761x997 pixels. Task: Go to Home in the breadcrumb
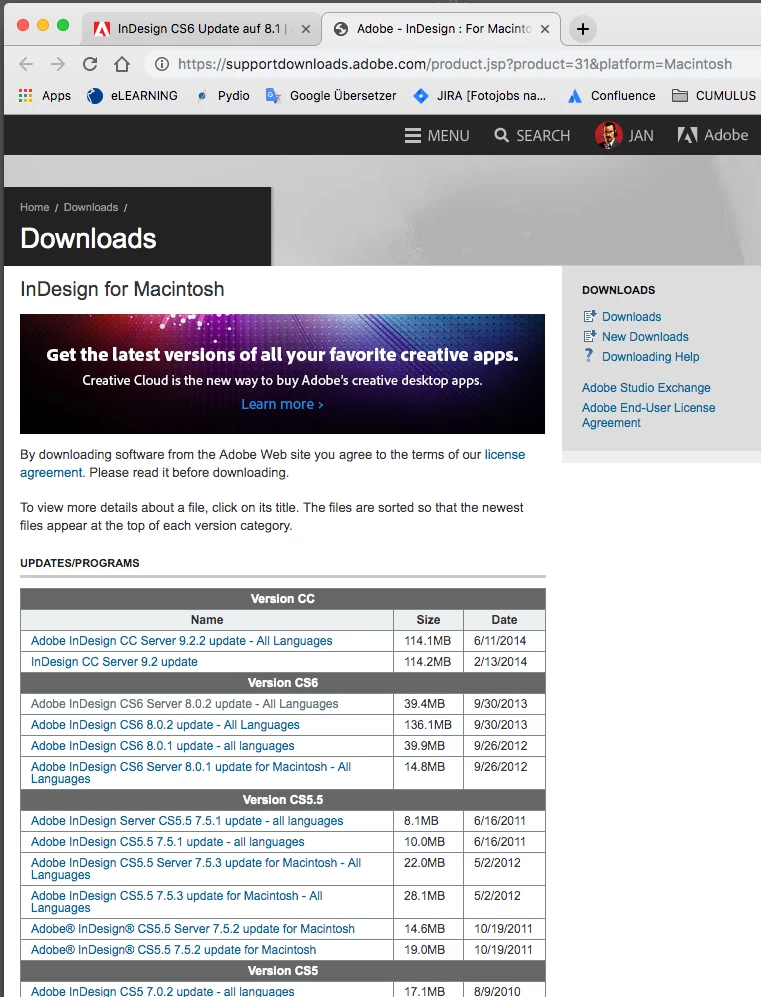click(34, 207)
